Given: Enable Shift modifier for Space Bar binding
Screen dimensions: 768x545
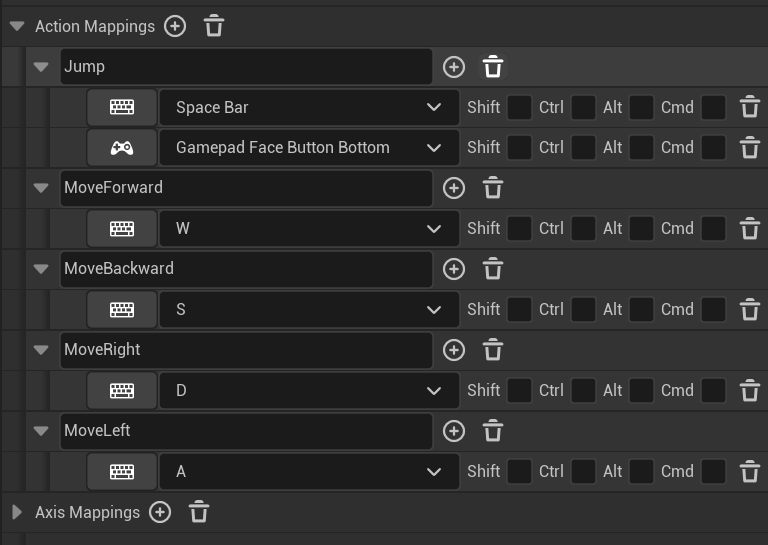Looking at the screenshot, I should (519, 107).
